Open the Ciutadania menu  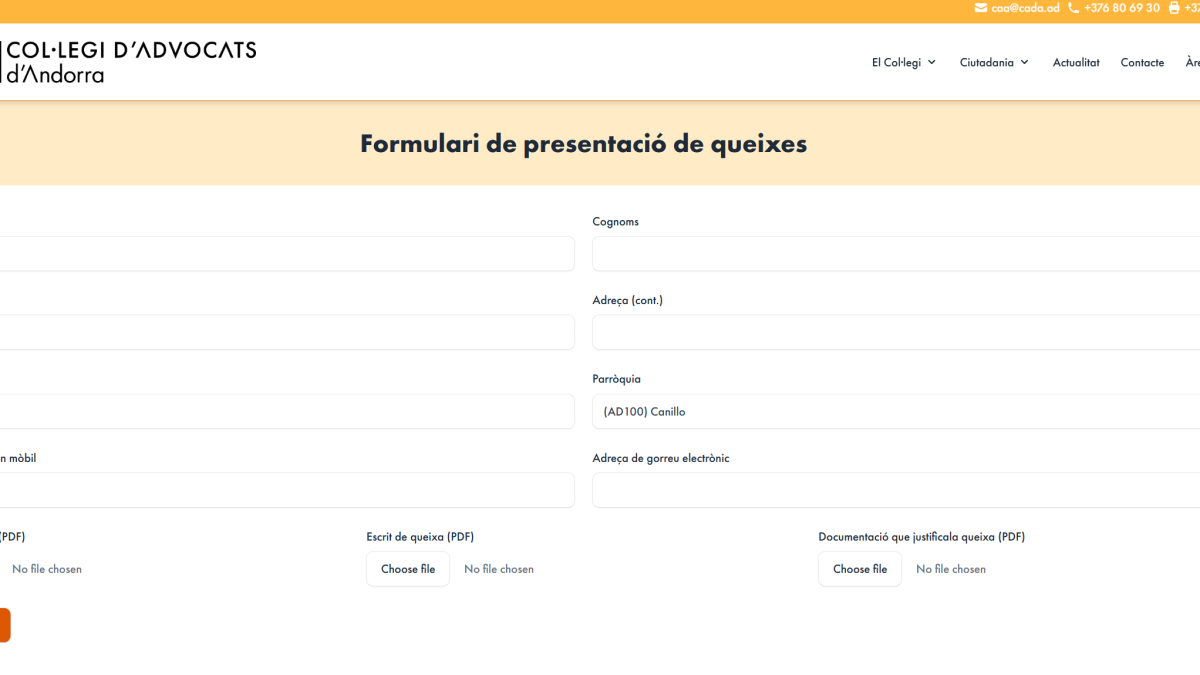pos(994,62)
